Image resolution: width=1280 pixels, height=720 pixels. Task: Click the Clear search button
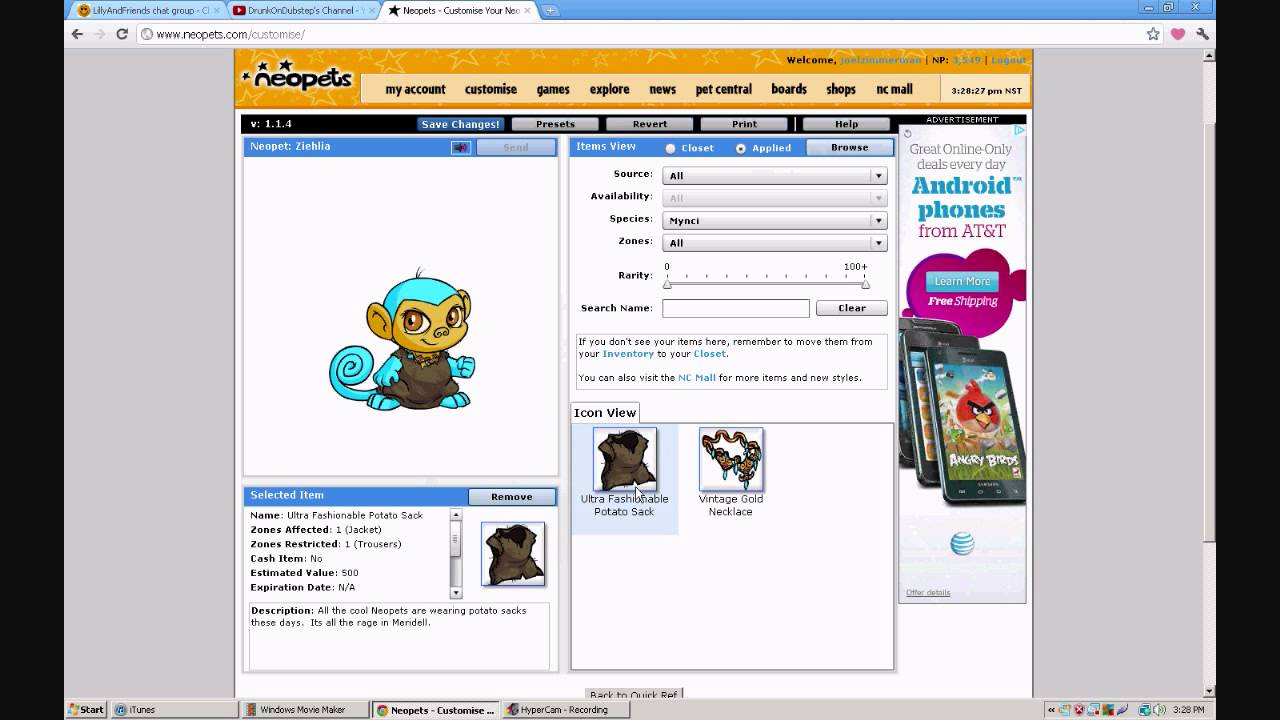point(852,308)
